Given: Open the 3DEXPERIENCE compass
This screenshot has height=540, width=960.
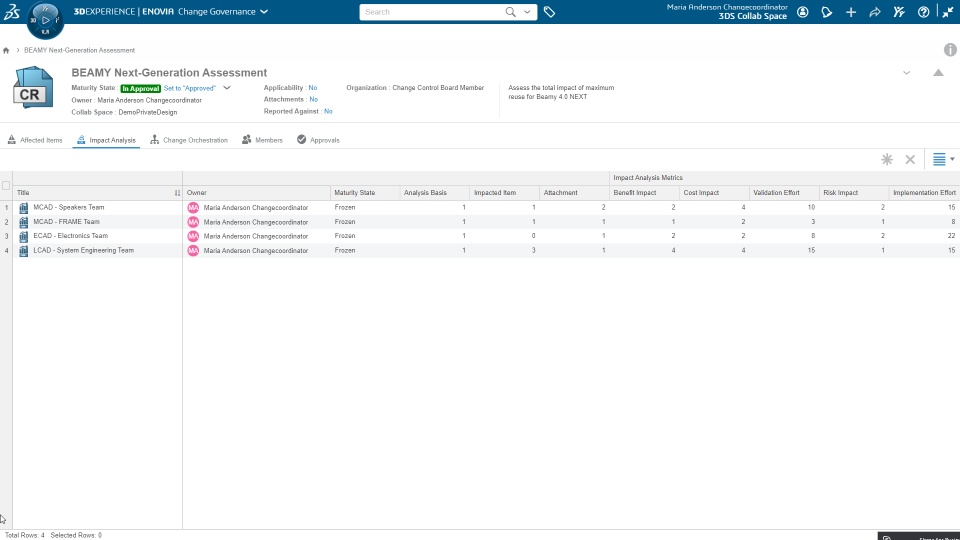Looking at the screenshot, I should (45, 20).
